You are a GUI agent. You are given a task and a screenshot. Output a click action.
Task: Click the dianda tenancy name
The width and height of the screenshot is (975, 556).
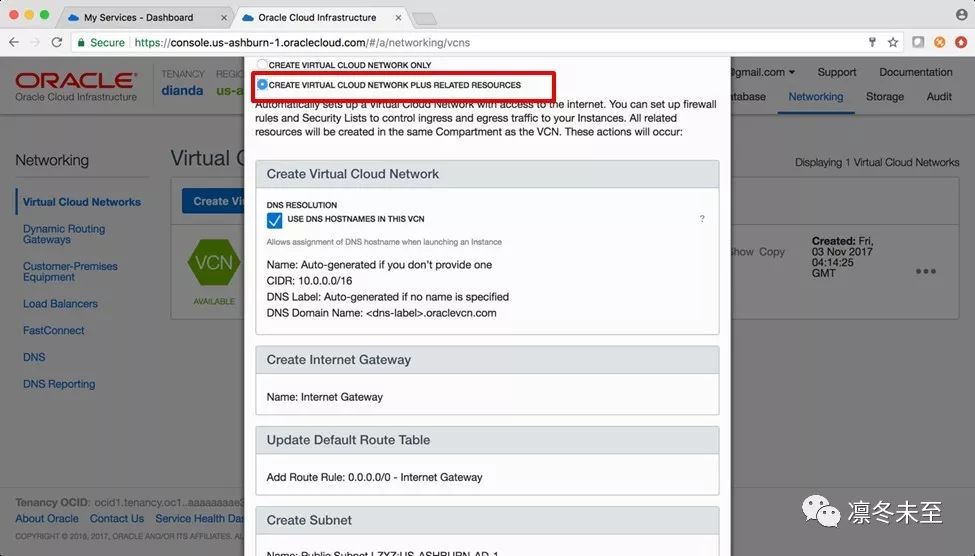click(x=182, y=90)
